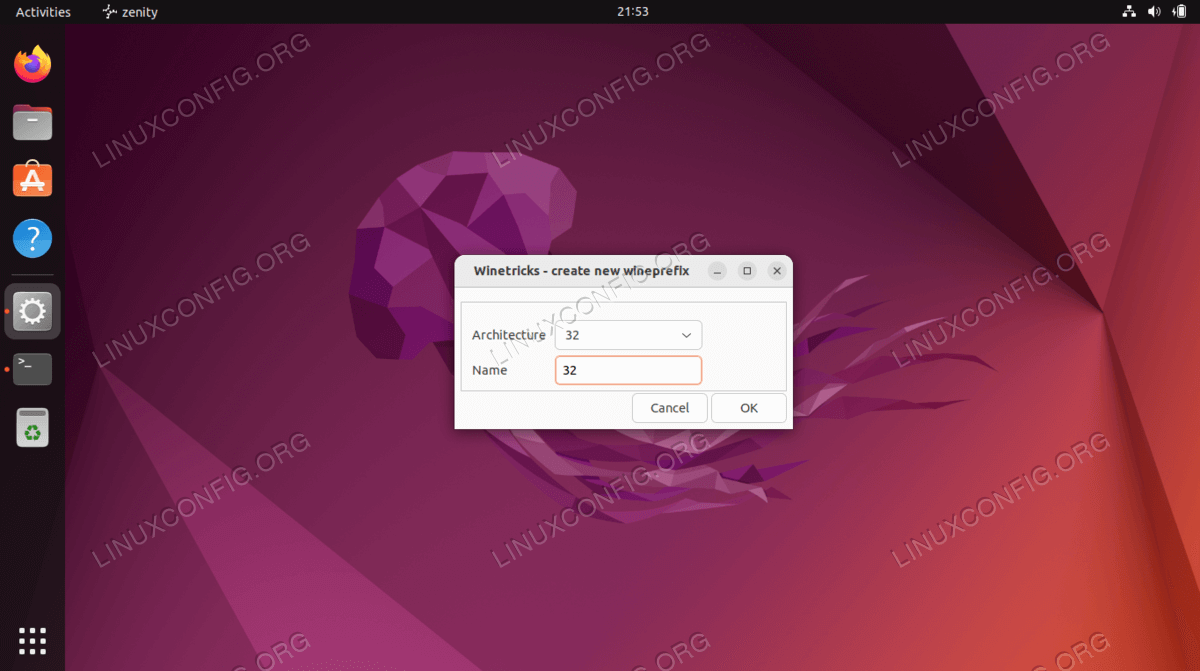The image size is (1200, 671).
Task: Close the Winetricks dialog window
Action: (777, 271)
